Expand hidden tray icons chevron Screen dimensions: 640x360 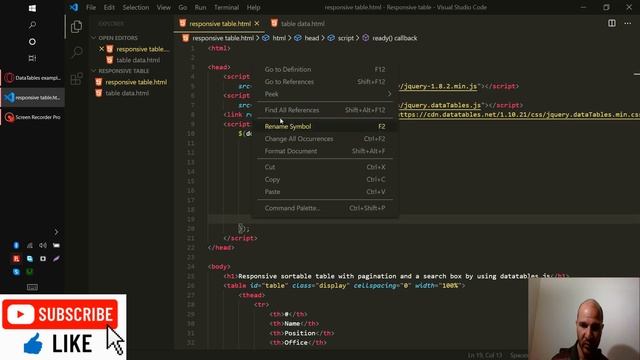pos(56,232)
